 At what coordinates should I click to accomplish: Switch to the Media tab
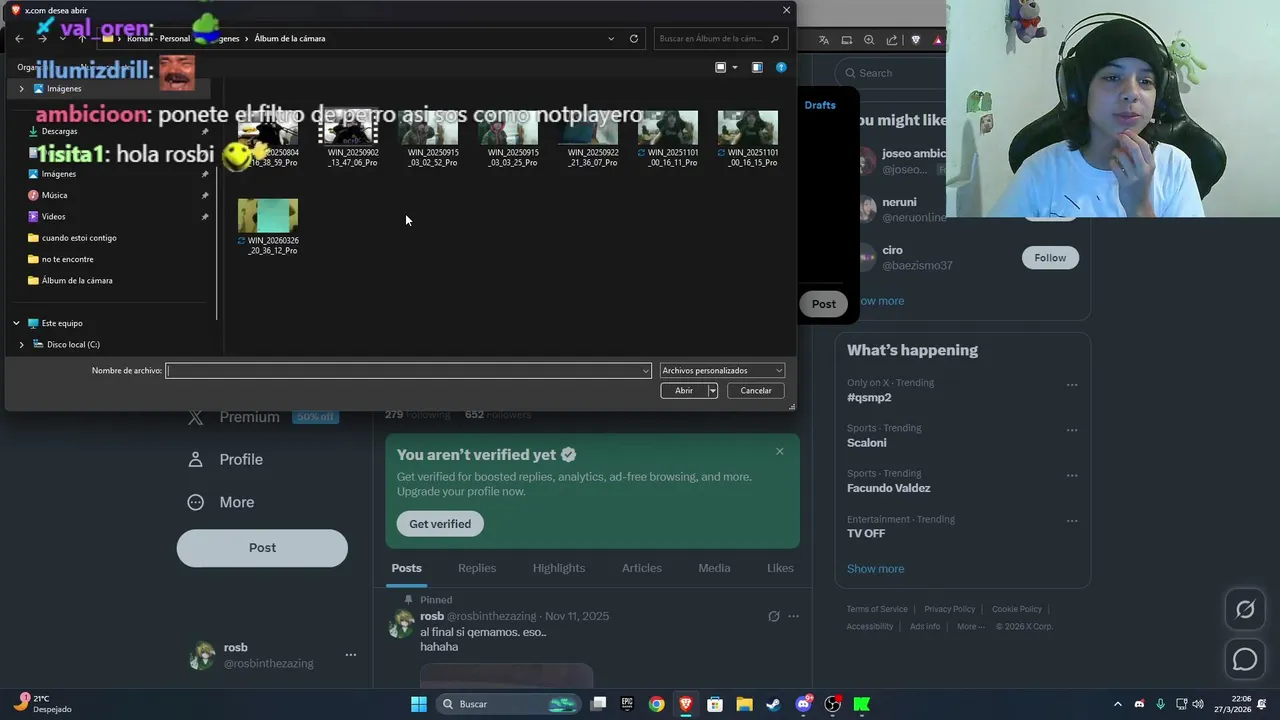click(714, 568)
